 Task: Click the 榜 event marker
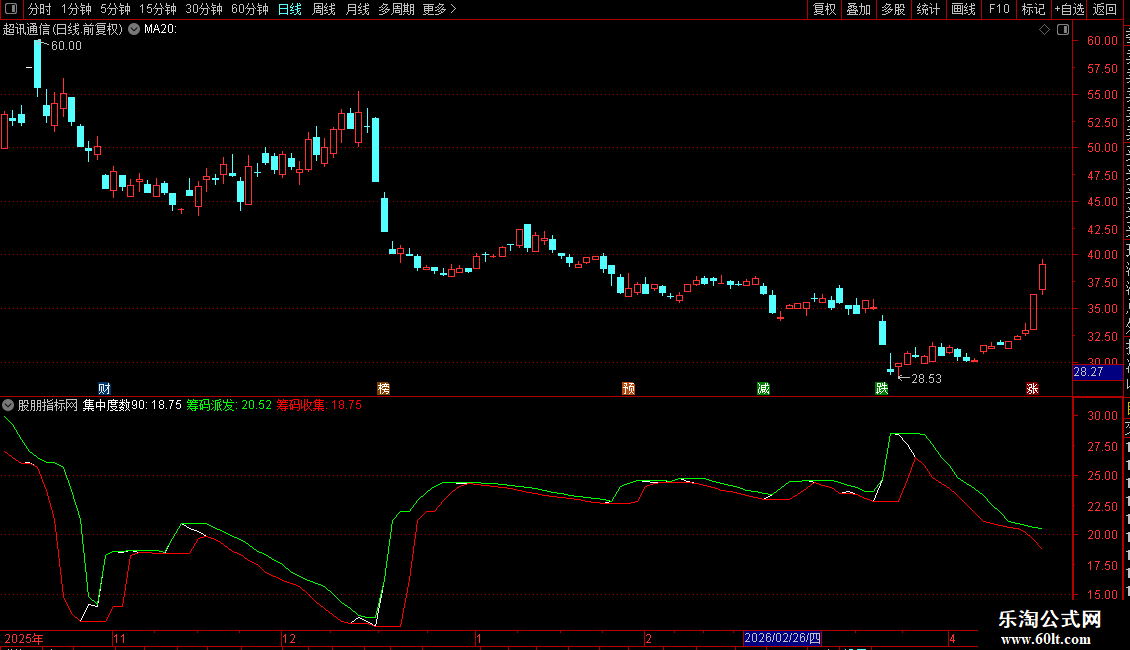pyautogui.click(x=383, y=388)
